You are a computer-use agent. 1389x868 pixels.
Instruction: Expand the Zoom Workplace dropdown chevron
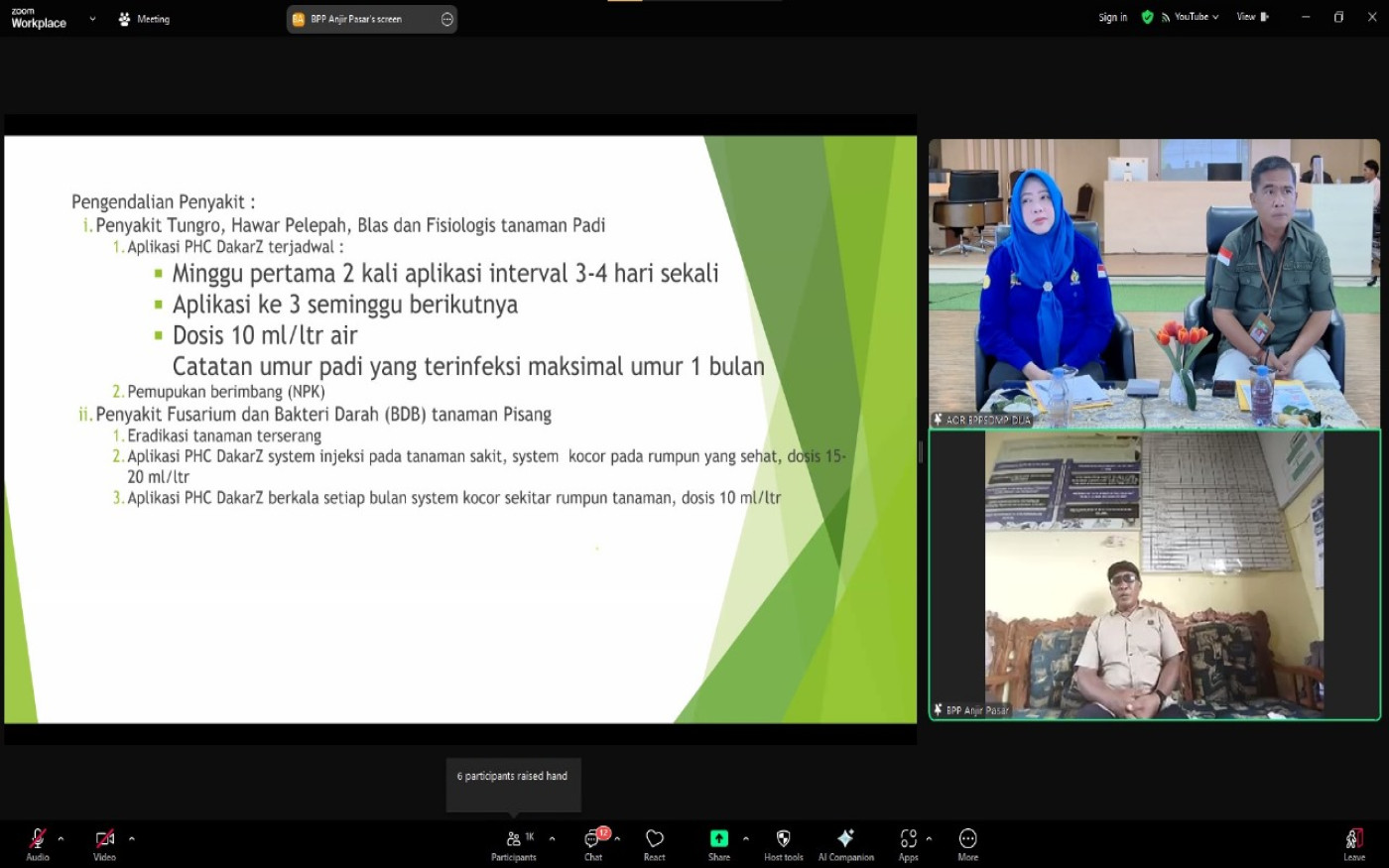coord(92,19)
